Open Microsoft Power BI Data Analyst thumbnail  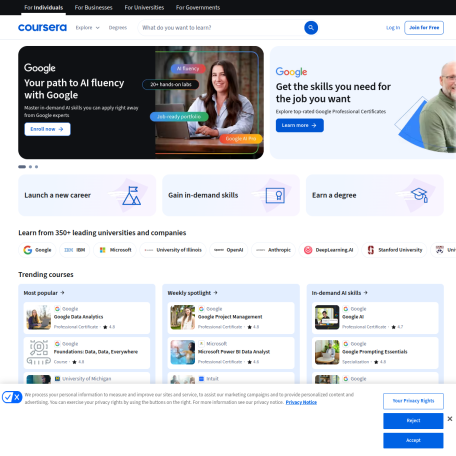point(183,352)
